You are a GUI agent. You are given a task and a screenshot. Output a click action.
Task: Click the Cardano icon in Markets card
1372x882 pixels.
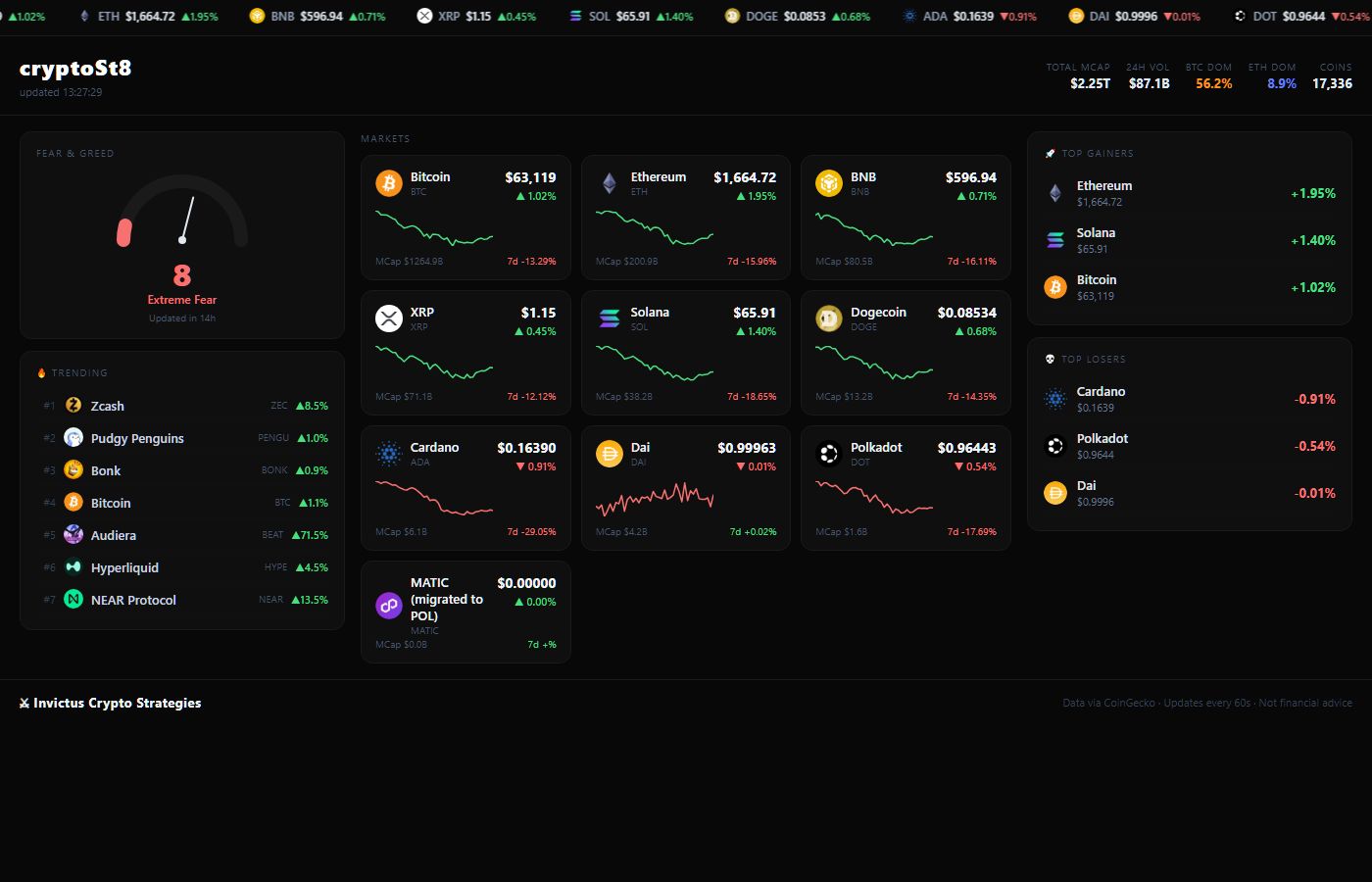(389, 454)
